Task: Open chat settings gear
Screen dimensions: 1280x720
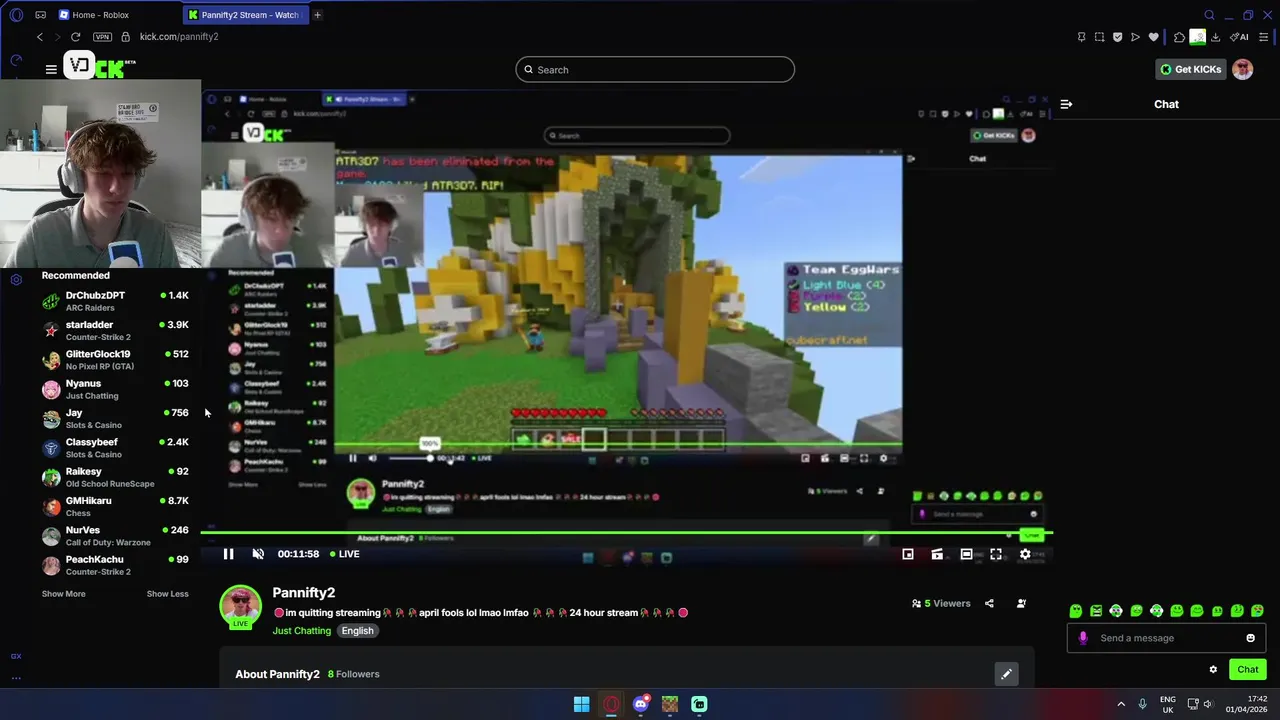Action: point(1213,670)
